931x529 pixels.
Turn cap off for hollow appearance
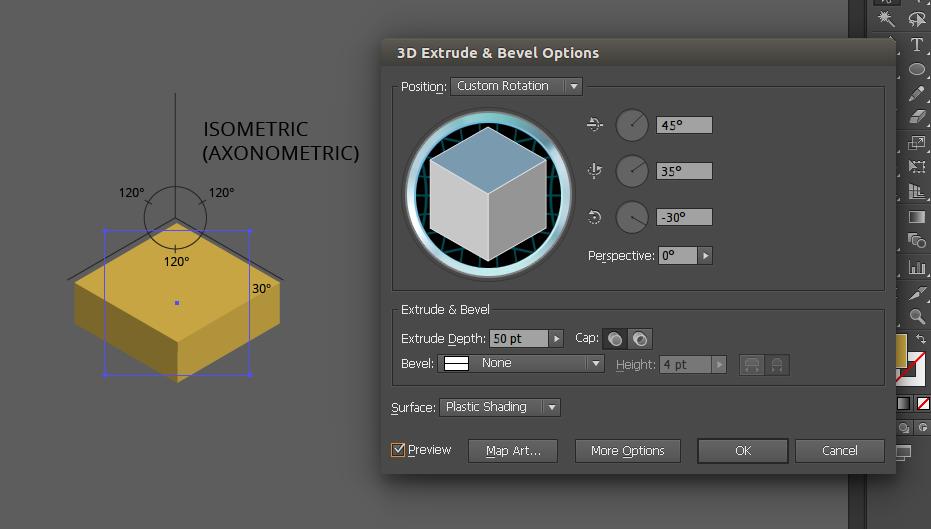coord(640,338)
